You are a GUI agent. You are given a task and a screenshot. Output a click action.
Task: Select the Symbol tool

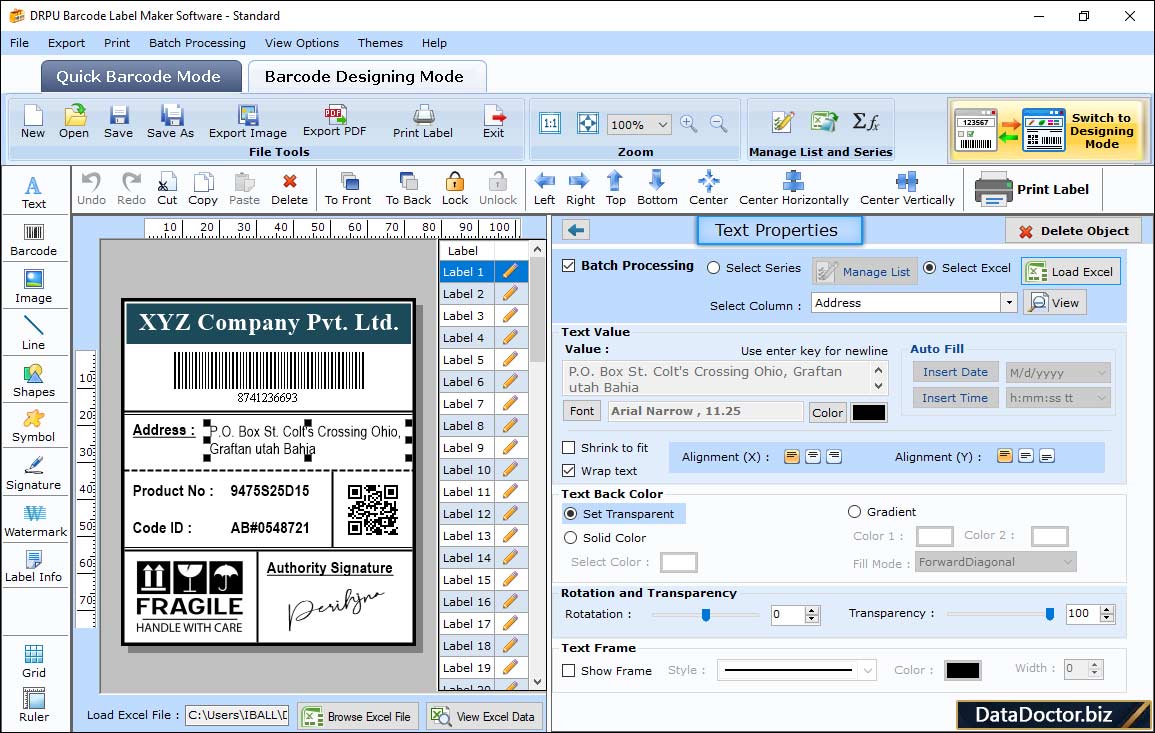click(33, 426)
